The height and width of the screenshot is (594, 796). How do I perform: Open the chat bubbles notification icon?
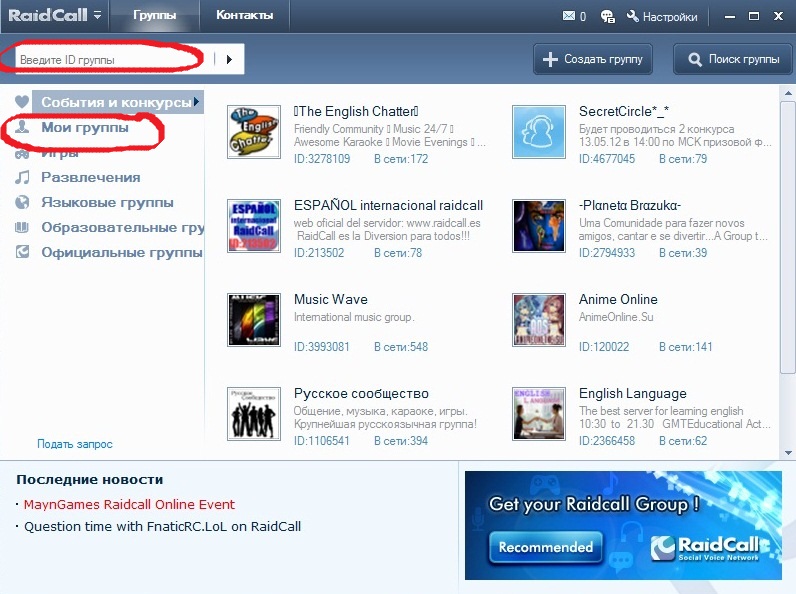tap(607, 17)
